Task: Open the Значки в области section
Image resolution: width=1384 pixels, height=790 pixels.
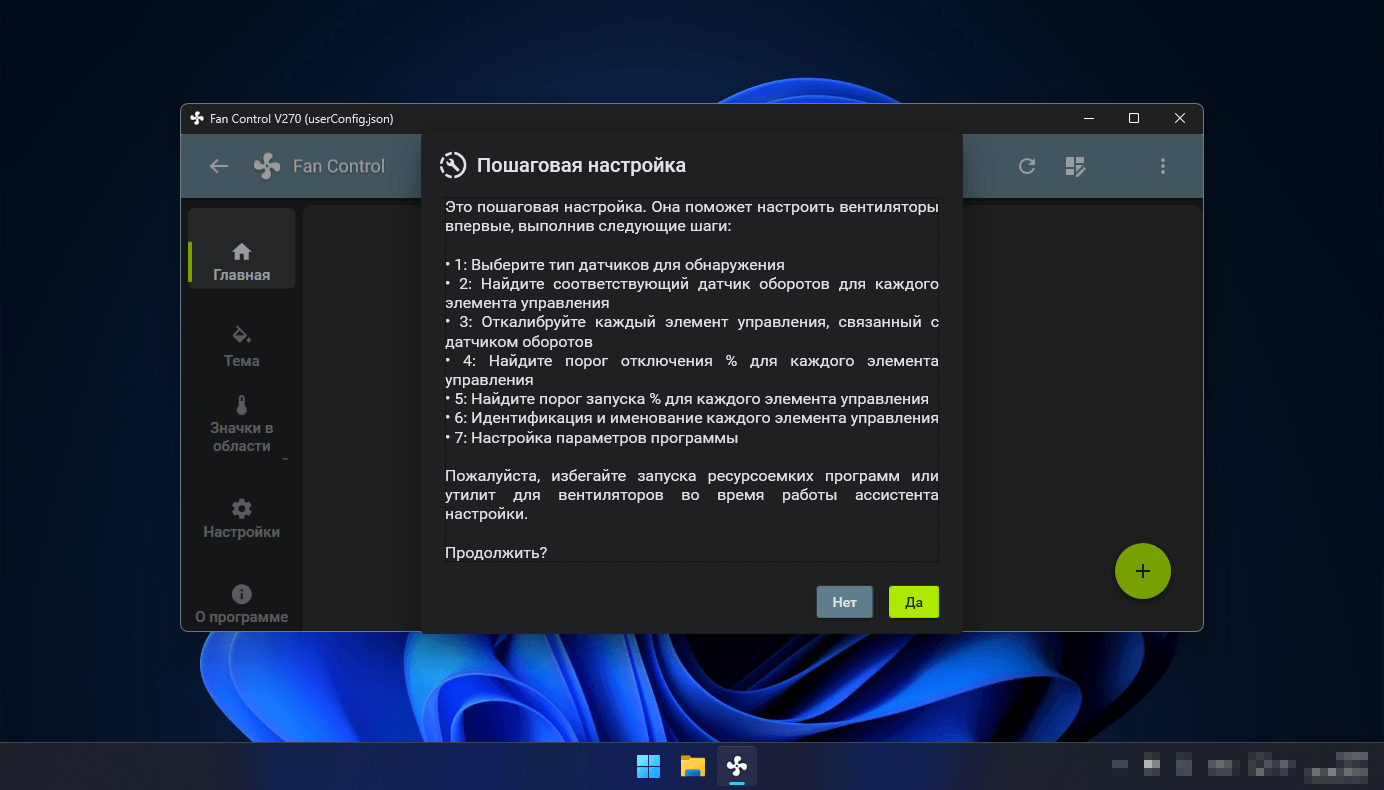Action: tap(242, 424)
